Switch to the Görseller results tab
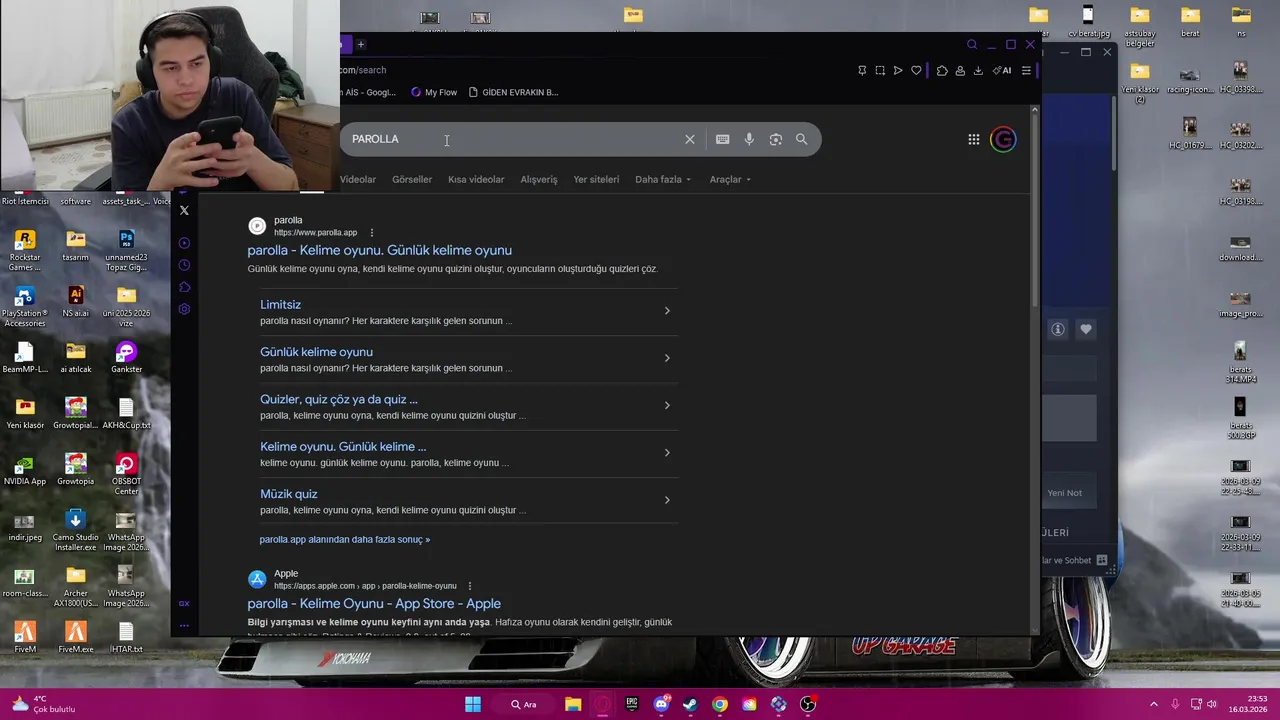Screen dimensions: 1280x720 (x=412, y=180)
